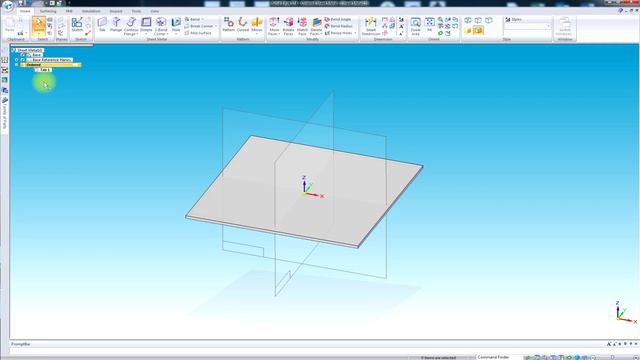The height and width of the screenshot is (360, 640).
Task: Open the 2-Bend Corner dropdown arrow
Action: (x=167, y=34)
